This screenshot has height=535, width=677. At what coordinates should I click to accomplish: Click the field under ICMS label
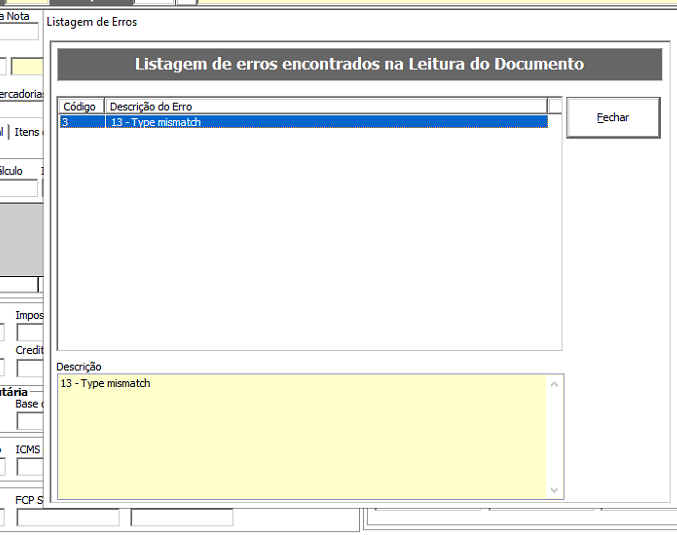[30, 467]
